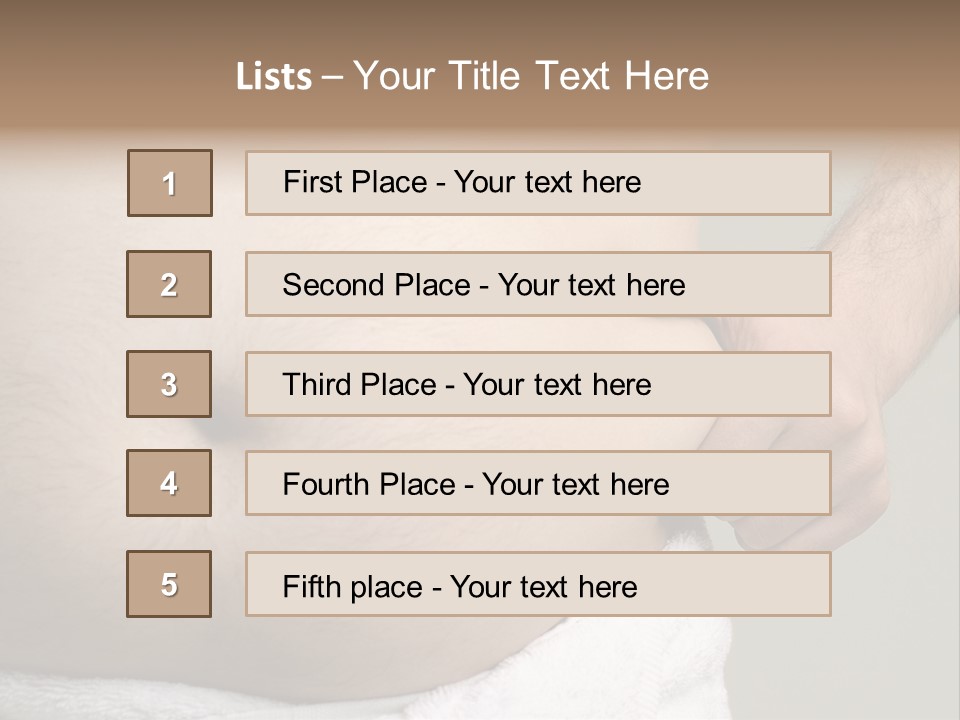This screenshot has height=720, width=960.
Task: Select the number 4 square
Action: click(x=169, y=483)
